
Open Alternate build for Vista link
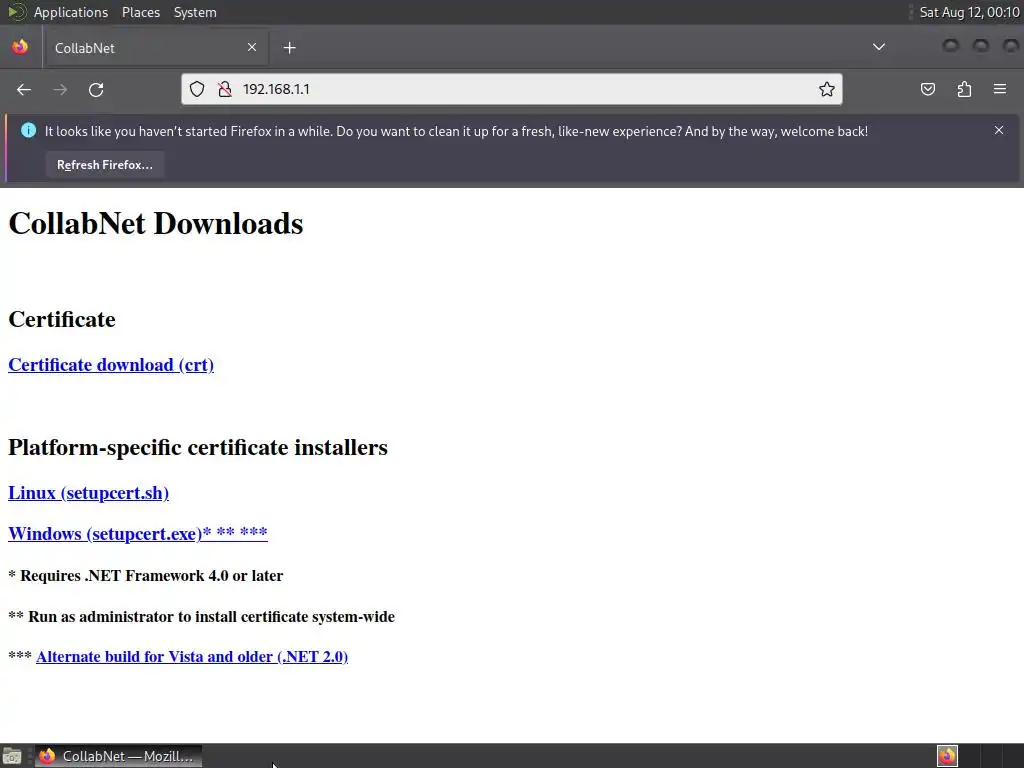pos(192,656)
